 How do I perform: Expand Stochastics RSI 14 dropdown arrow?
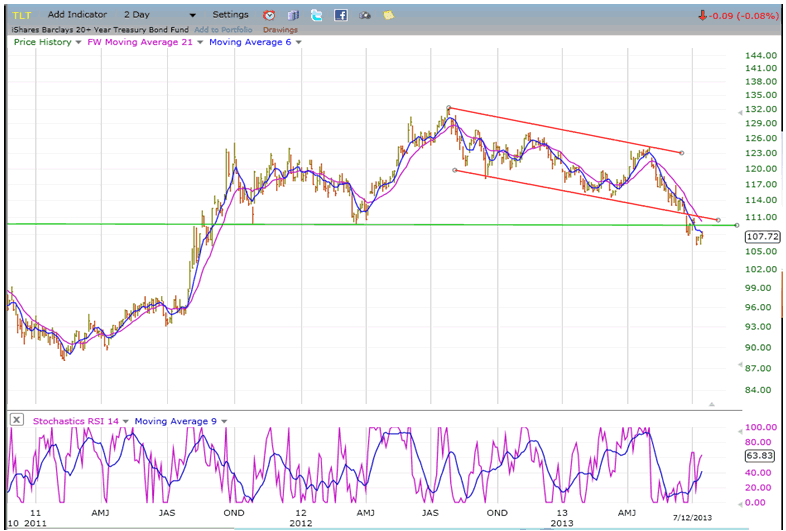click(x=126, y=421)
